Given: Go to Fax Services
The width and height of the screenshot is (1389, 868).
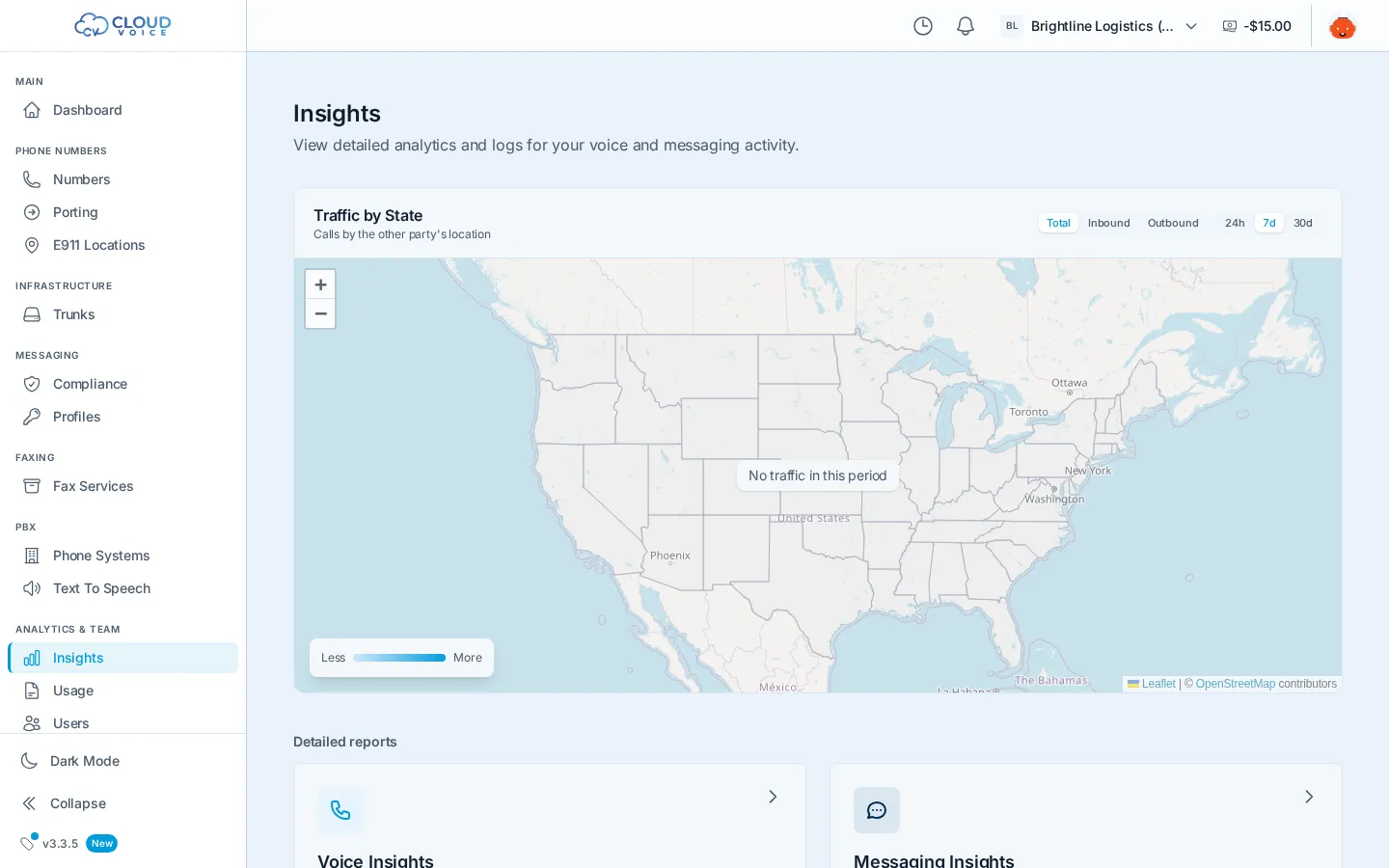Looking at the screenshot, I should (123, 486).
